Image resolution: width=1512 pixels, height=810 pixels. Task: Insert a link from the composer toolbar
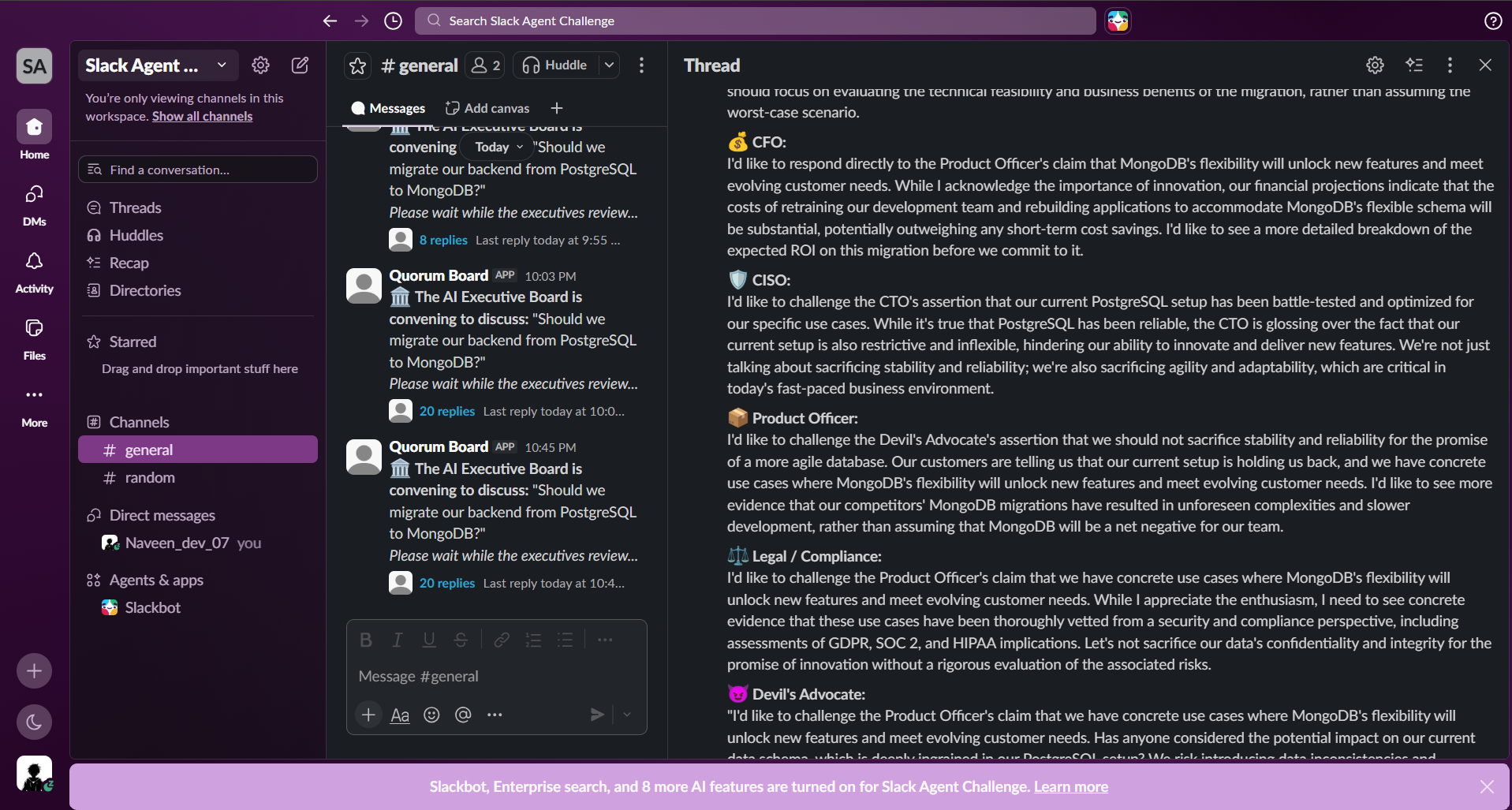[502, 640]
